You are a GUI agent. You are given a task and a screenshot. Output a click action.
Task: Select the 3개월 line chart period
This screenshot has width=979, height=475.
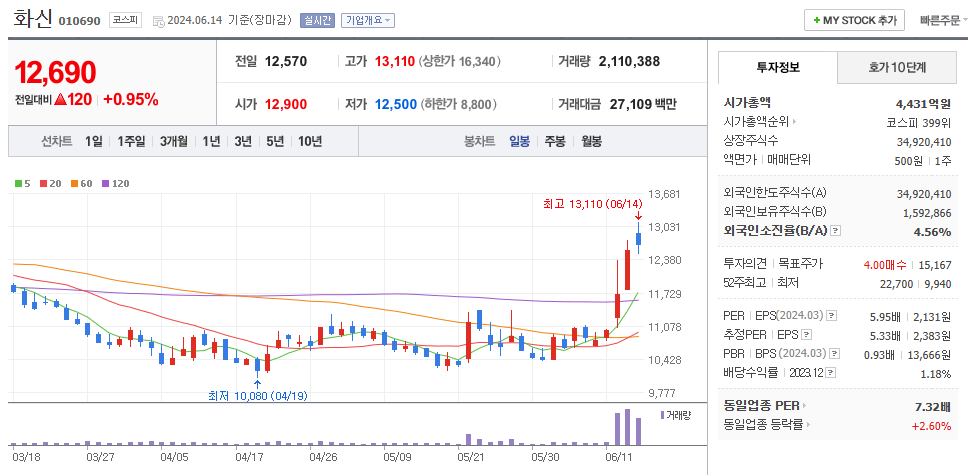[x=174, y=141]
